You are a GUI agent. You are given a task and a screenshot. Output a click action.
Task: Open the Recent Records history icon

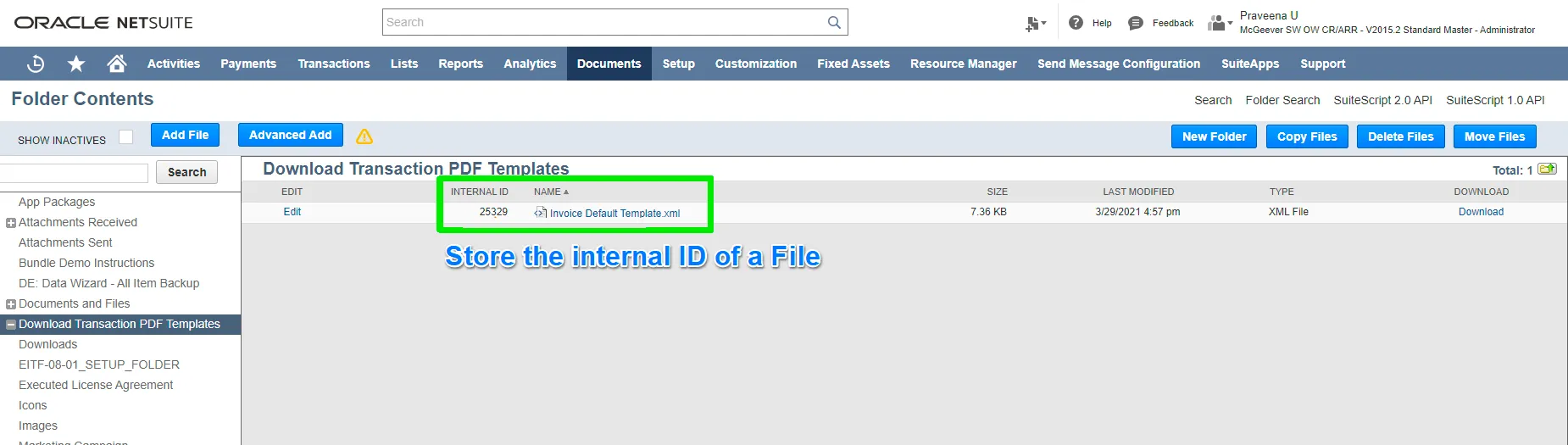point(36,64)
